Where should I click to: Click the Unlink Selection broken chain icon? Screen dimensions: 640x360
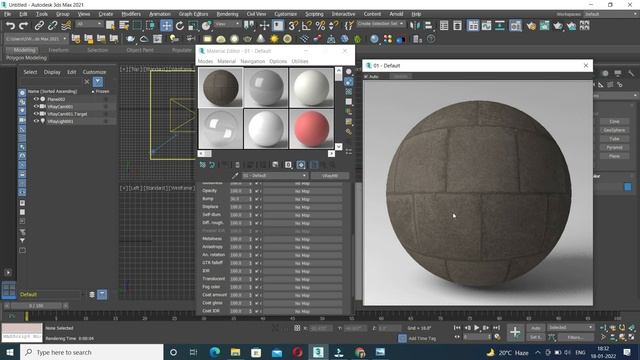tap(52, 26)
